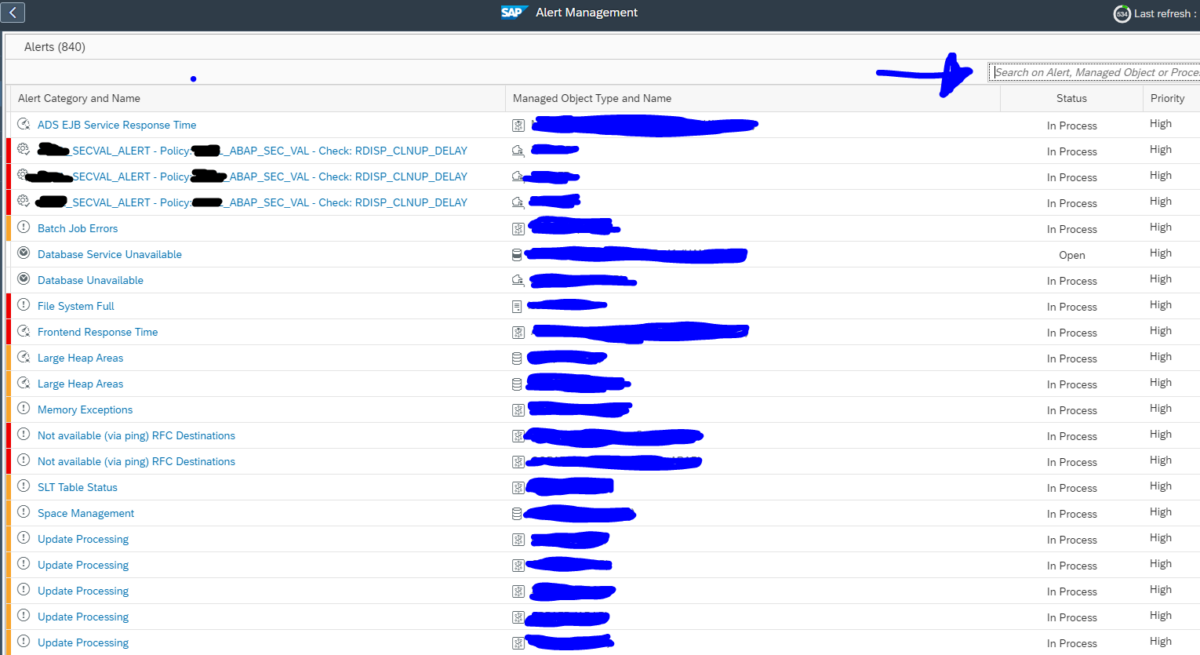Click the SAP logo in the header
This screenshot has width=1200, height=655.
(x=513, y=13)
